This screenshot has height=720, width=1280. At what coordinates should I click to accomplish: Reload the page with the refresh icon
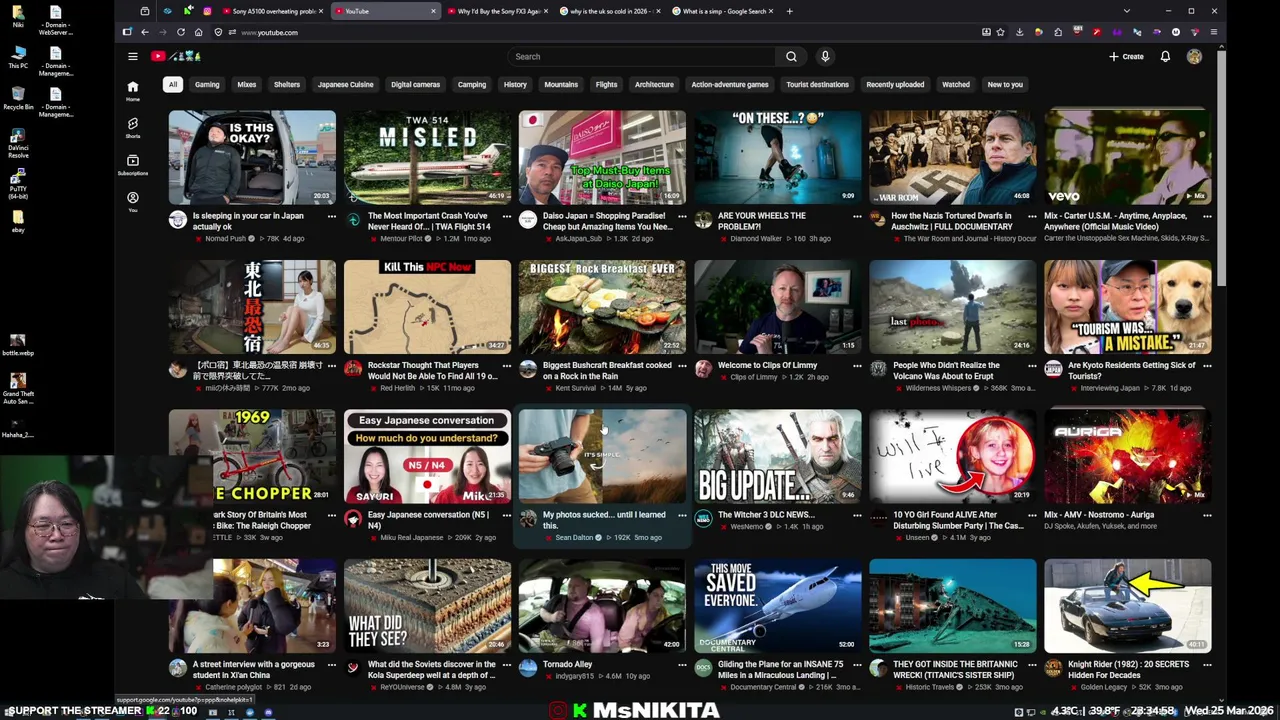pyautogui.click(x=180, y=32)
